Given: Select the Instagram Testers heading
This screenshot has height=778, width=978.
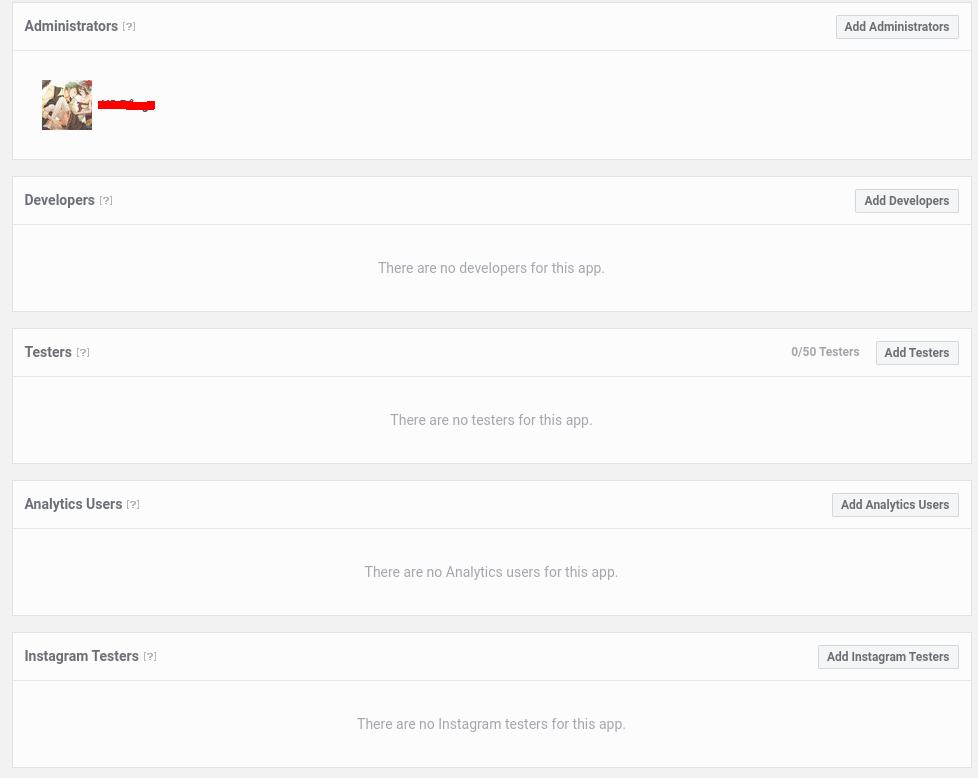Looking at the screenshot, I should click(x=81, y=656).
